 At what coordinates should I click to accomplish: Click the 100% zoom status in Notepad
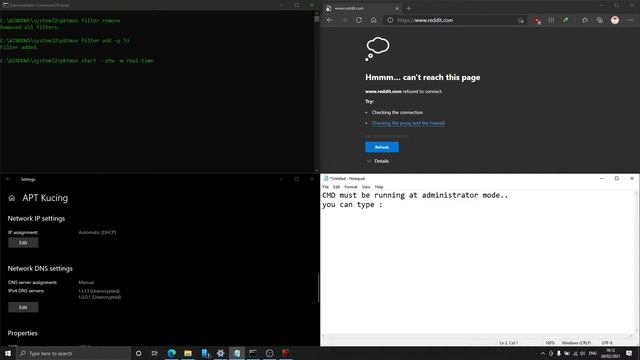(550, 343)
